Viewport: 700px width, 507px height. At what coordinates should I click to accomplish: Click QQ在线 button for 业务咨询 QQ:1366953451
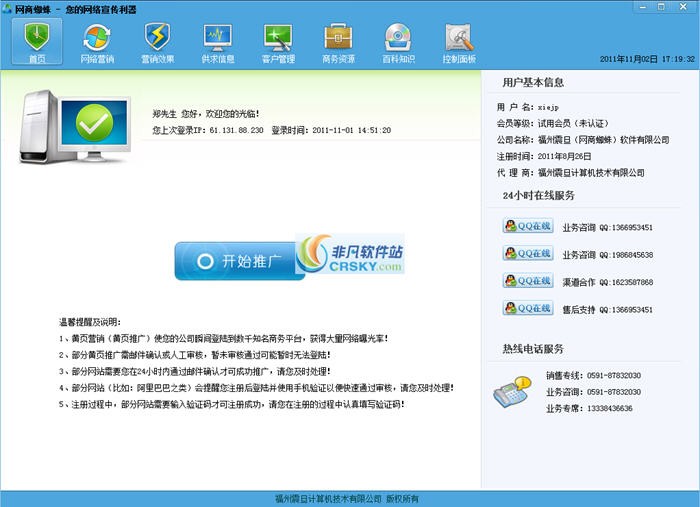pos(528,226)
